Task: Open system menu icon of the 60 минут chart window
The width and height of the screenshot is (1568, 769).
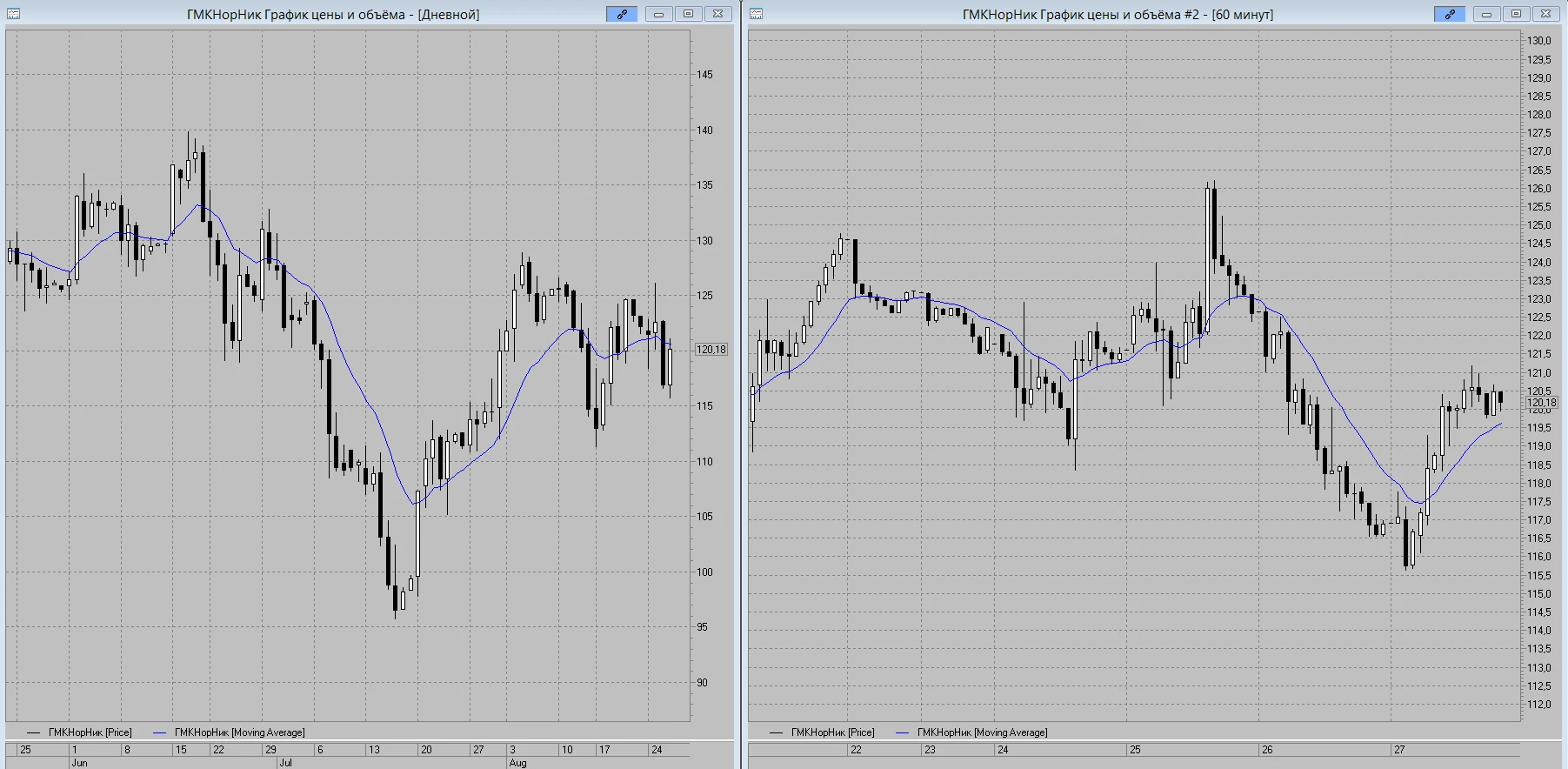Action: (x=756, y=14)
